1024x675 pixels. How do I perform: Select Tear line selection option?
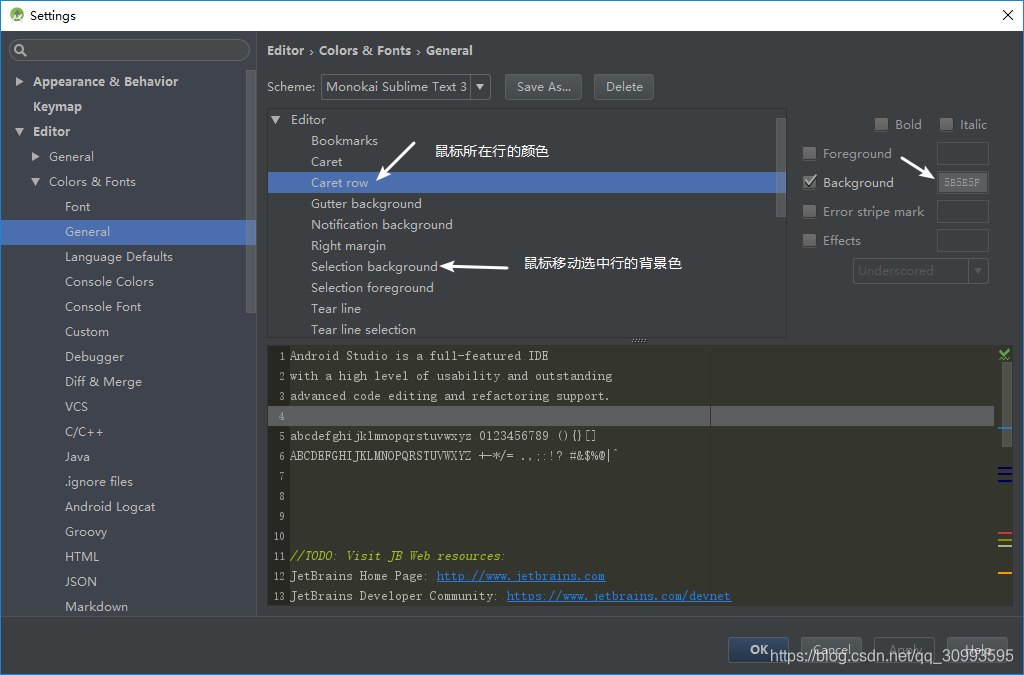pos(363,330)
